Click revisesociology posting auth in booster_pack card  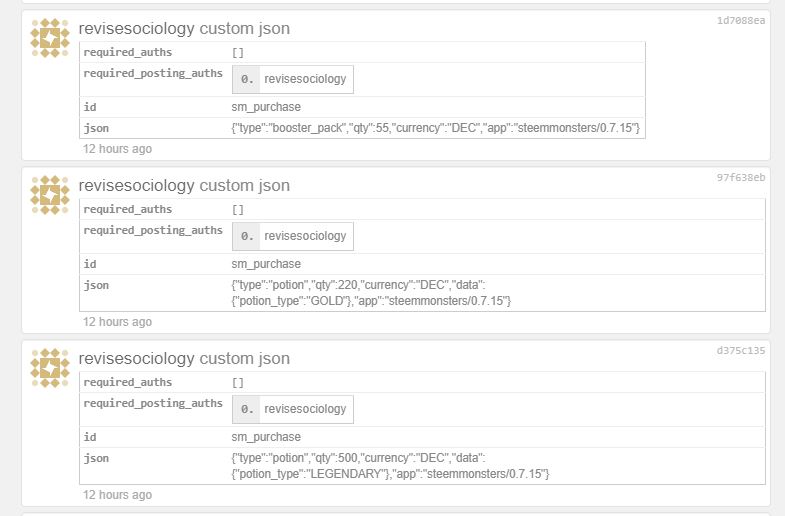305,79
